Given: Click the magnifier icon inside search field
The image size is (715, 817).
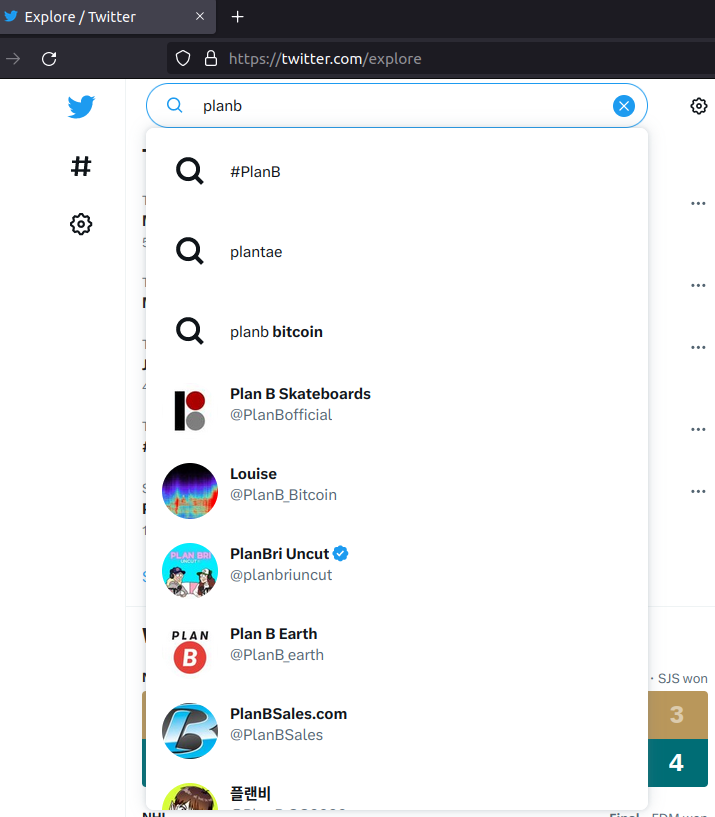Looking at the screenshot, I should coord(175,105).
